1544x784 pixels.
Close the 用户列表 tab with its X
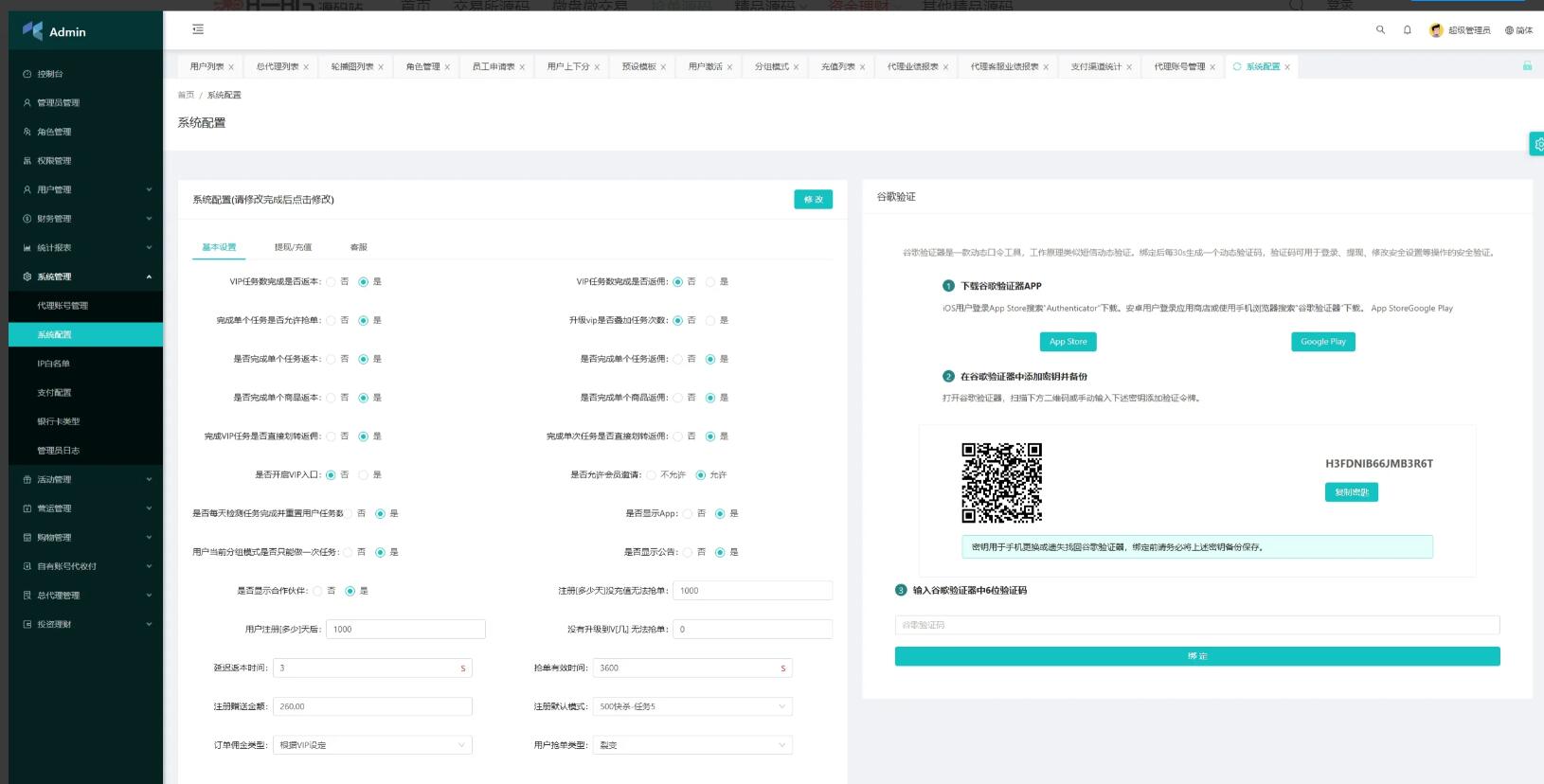[x=231, y=67]
